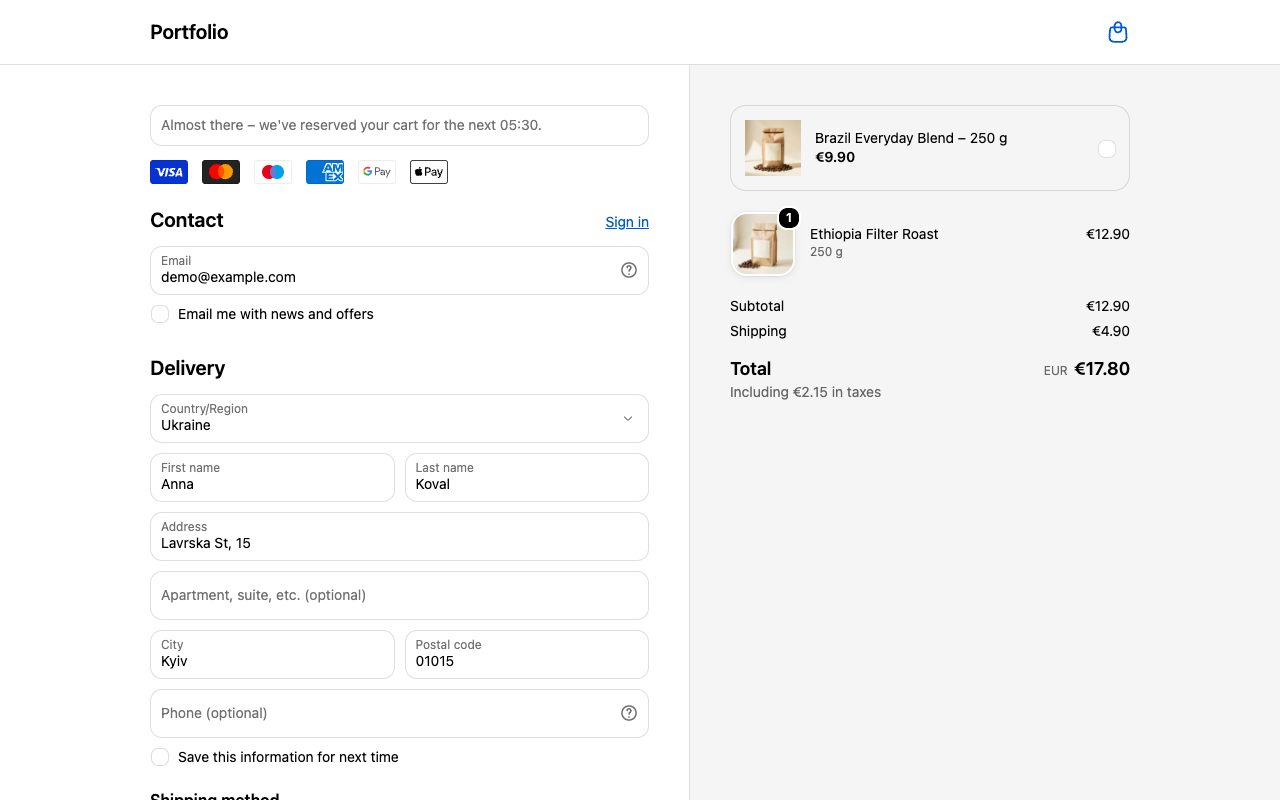Go to the Portfolio home link

point(189,32)
